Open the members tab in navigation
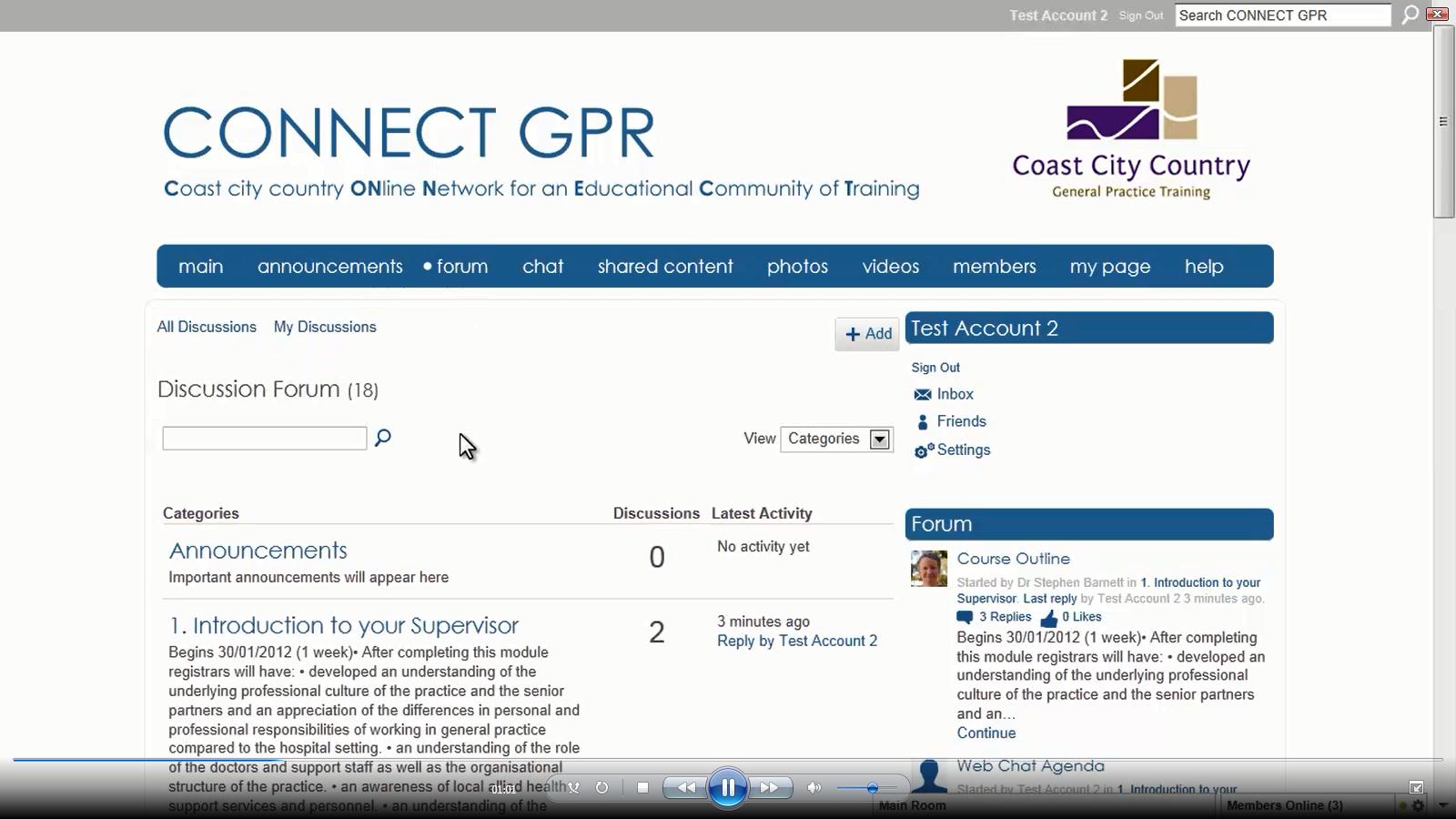This screenshot has width=1456, height=819. (x=994, y=267)
